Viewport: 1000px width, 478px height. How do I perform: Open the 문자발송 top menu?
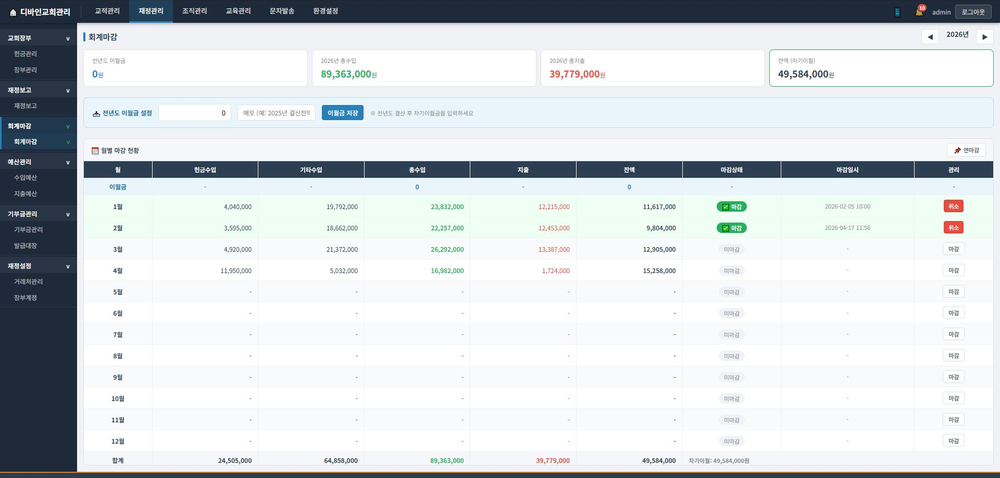click(282, 11)
